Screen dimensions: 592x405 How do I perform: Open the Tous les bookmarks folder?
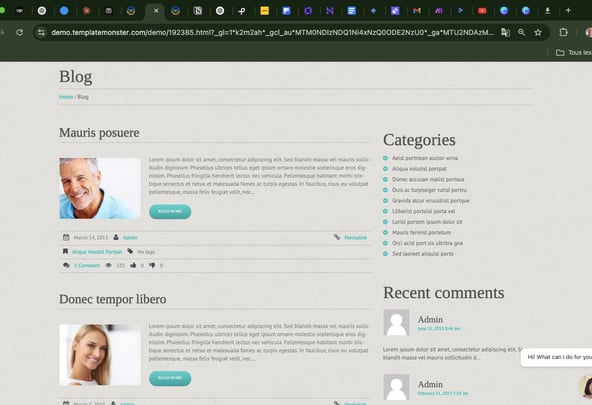point(574,52)
